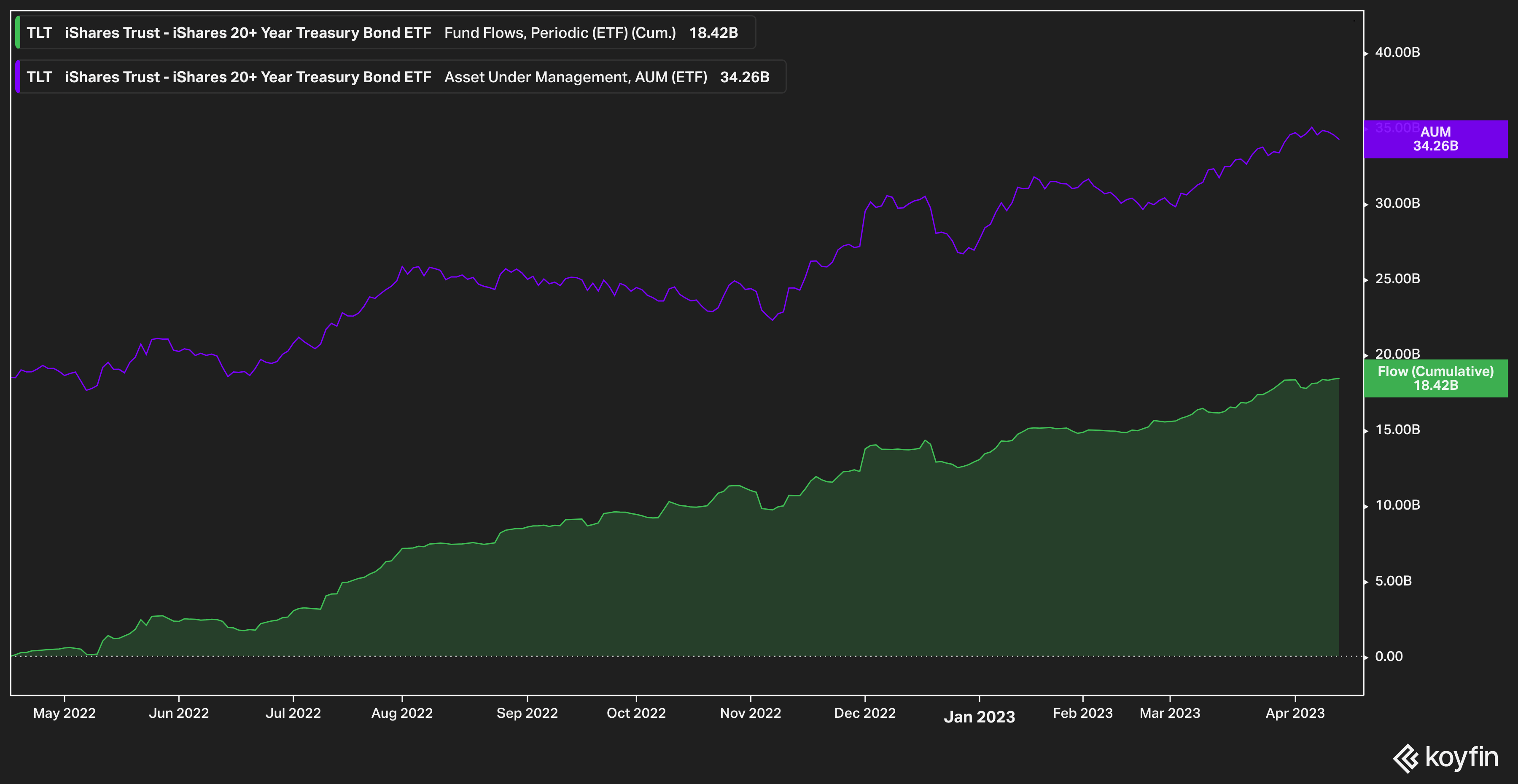Click the Jul 2022 date label
The width and height of the screenshot is (1518, 784).
[293, 713]
